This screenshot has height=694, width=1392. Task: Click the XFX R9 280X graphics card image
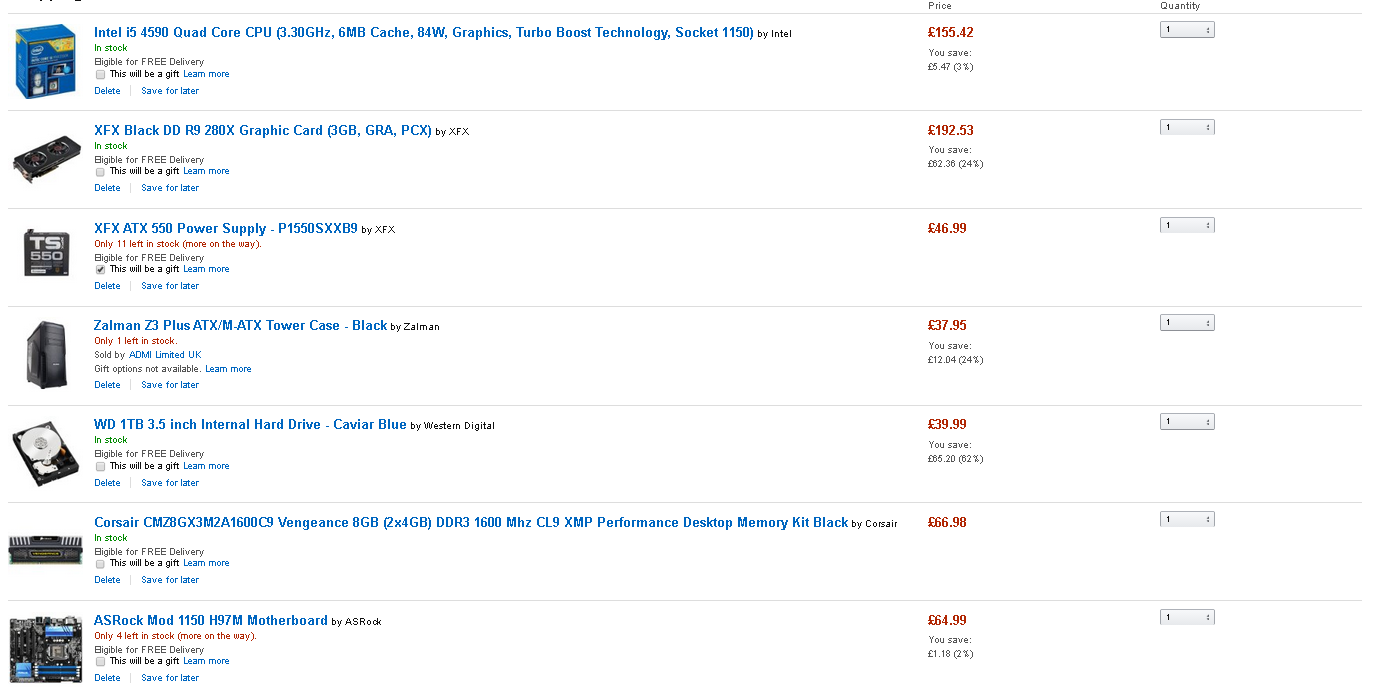[x=47, y=158]
